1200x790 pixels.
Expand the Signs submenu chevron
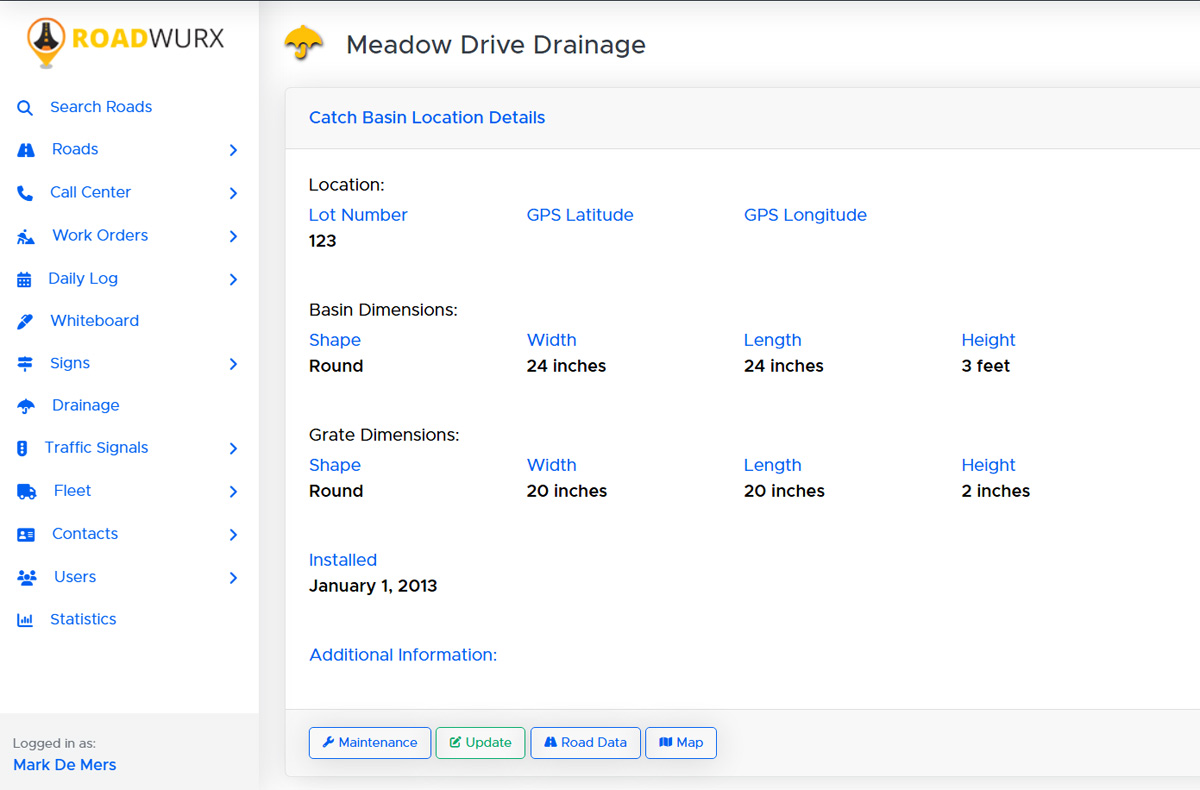[233, 364]
